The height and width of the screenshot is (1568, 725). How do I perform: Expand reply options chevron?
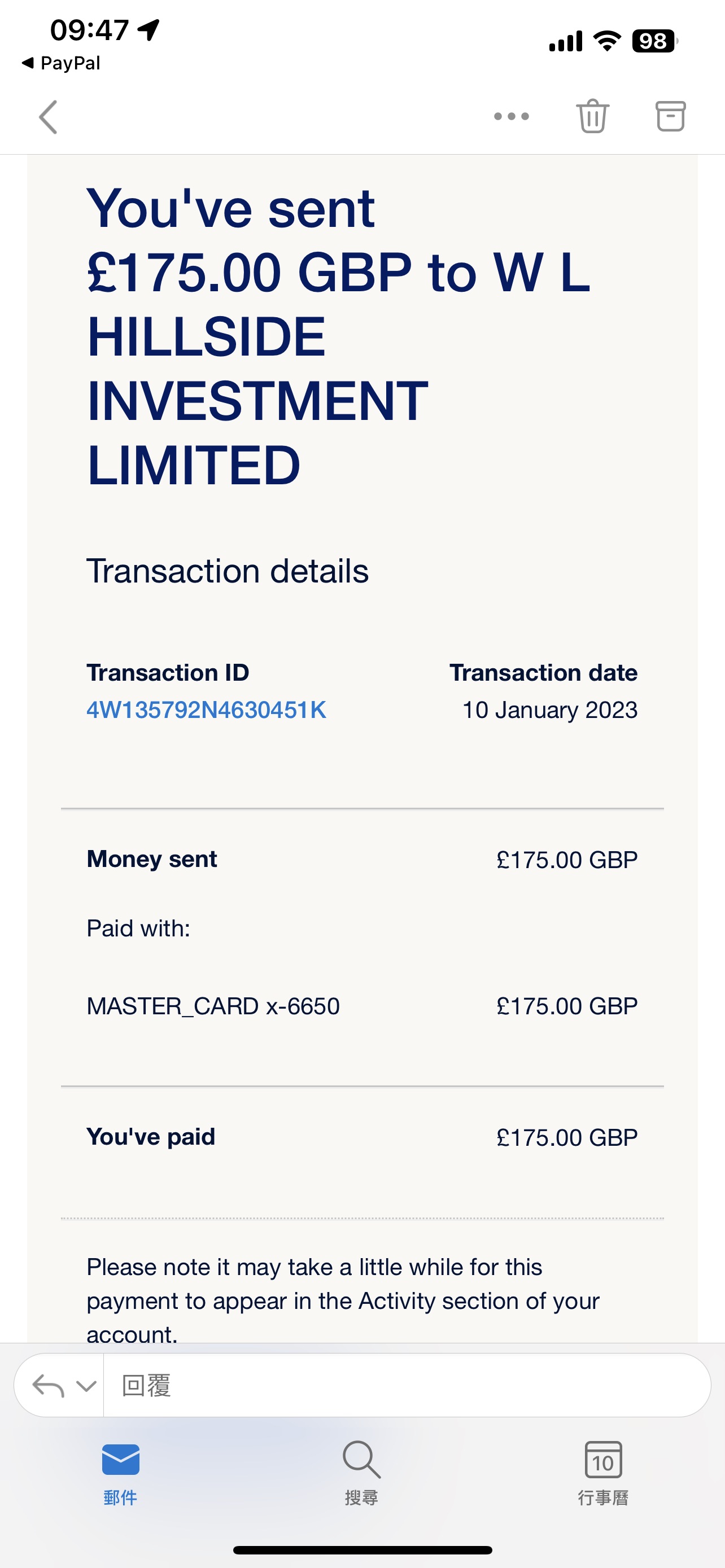(x=86, y=1386)
